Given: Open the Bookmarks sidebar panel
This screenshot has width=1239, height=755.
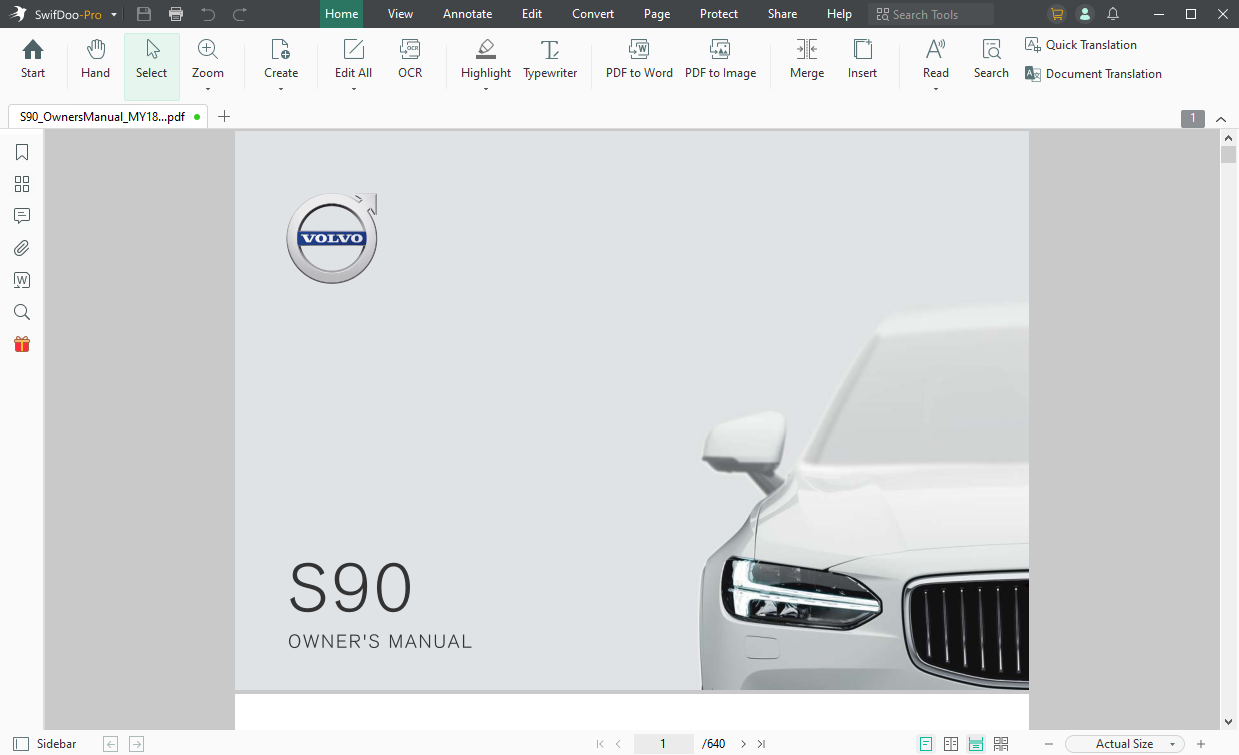Looking at the screenshot, I should pyautogui.click(x=22, y=152).
